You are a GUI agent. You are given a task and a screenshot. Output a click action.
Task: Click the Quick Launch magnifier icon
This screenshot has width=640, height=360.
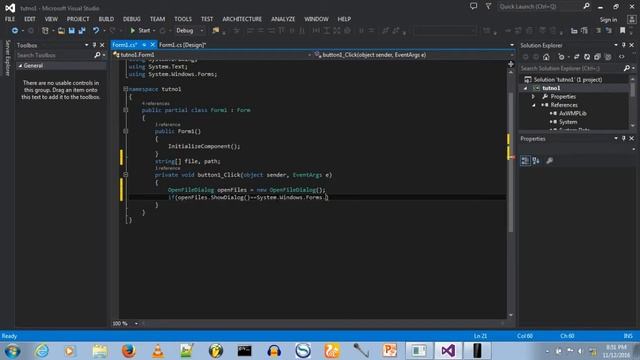587,6
